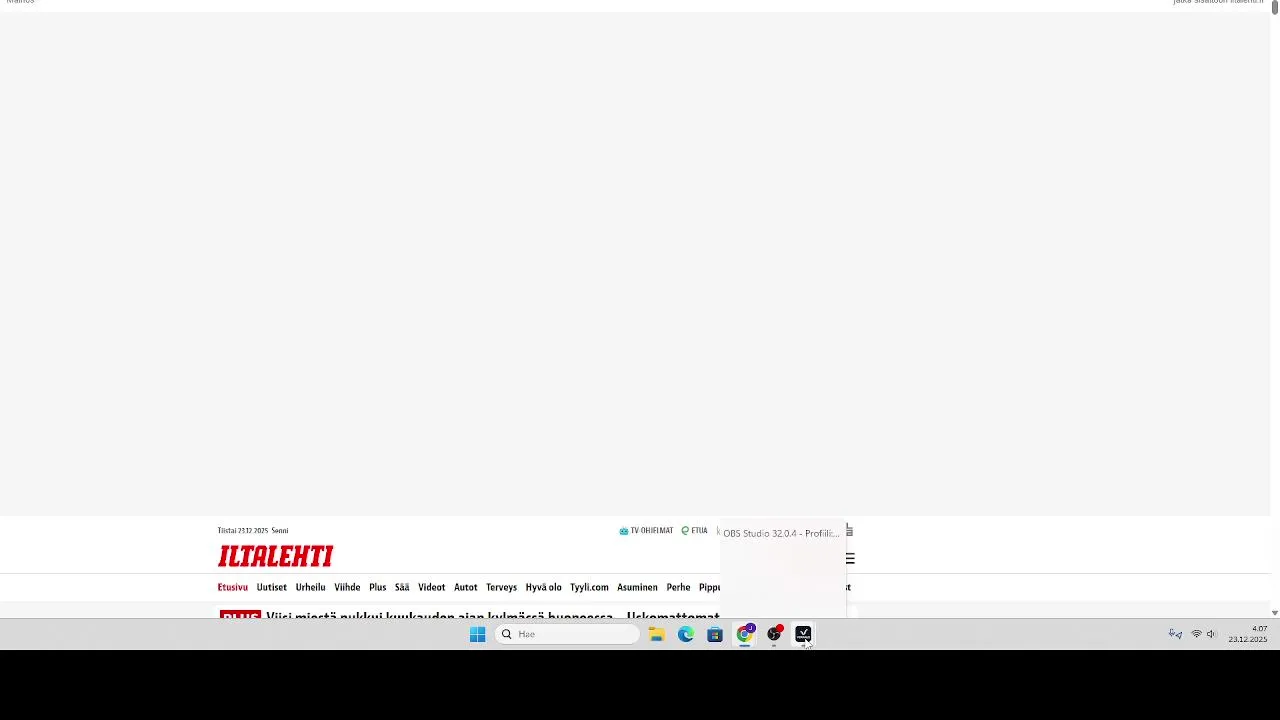The height and width of the screenshot is (720, 1280).
Task: Open the Tyyli.com section
Action: pyautogui.click(x=589, y=588)
